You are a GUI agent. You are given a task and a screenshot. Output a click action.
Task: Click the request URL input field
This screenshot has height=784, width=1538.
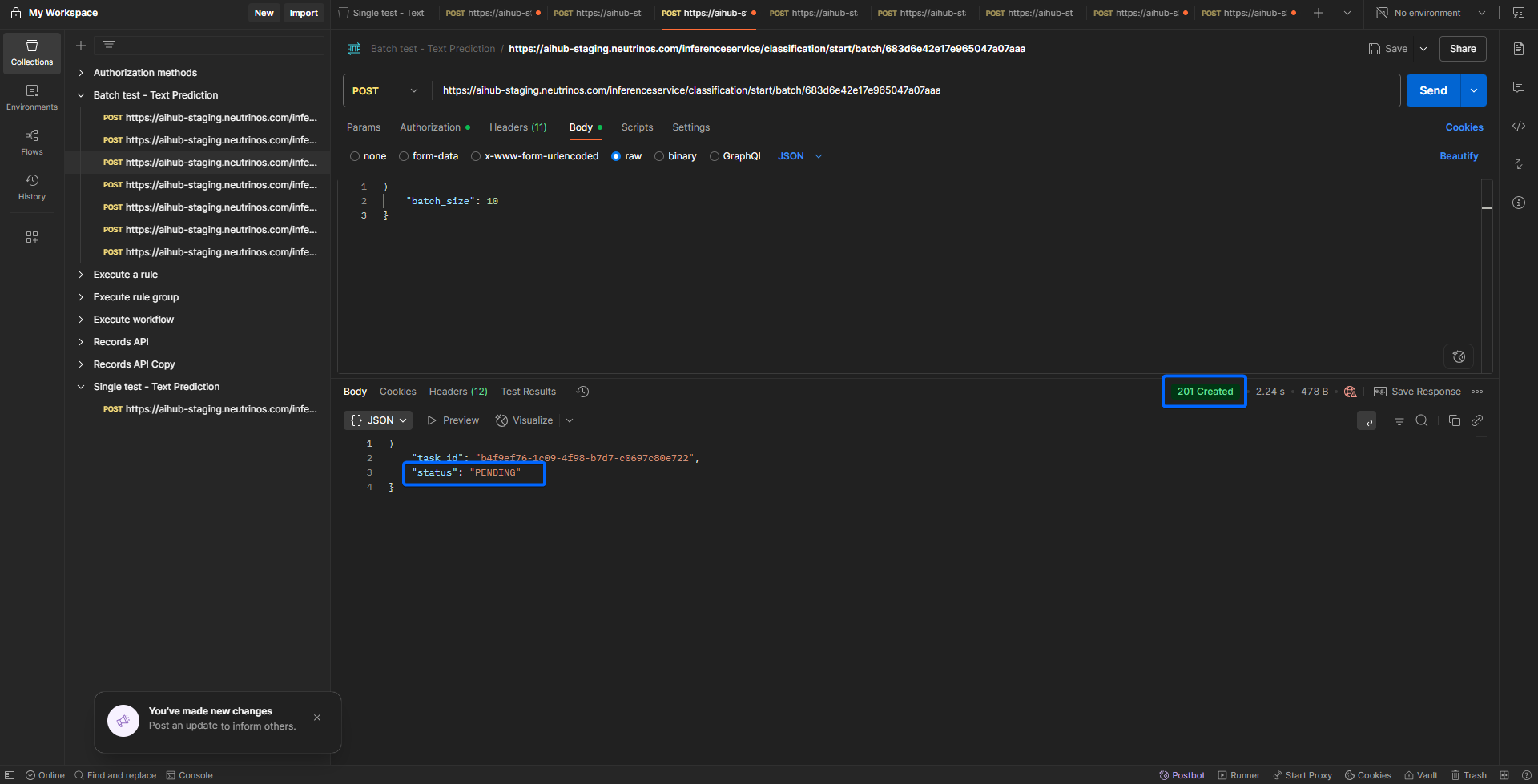point(916,90)
